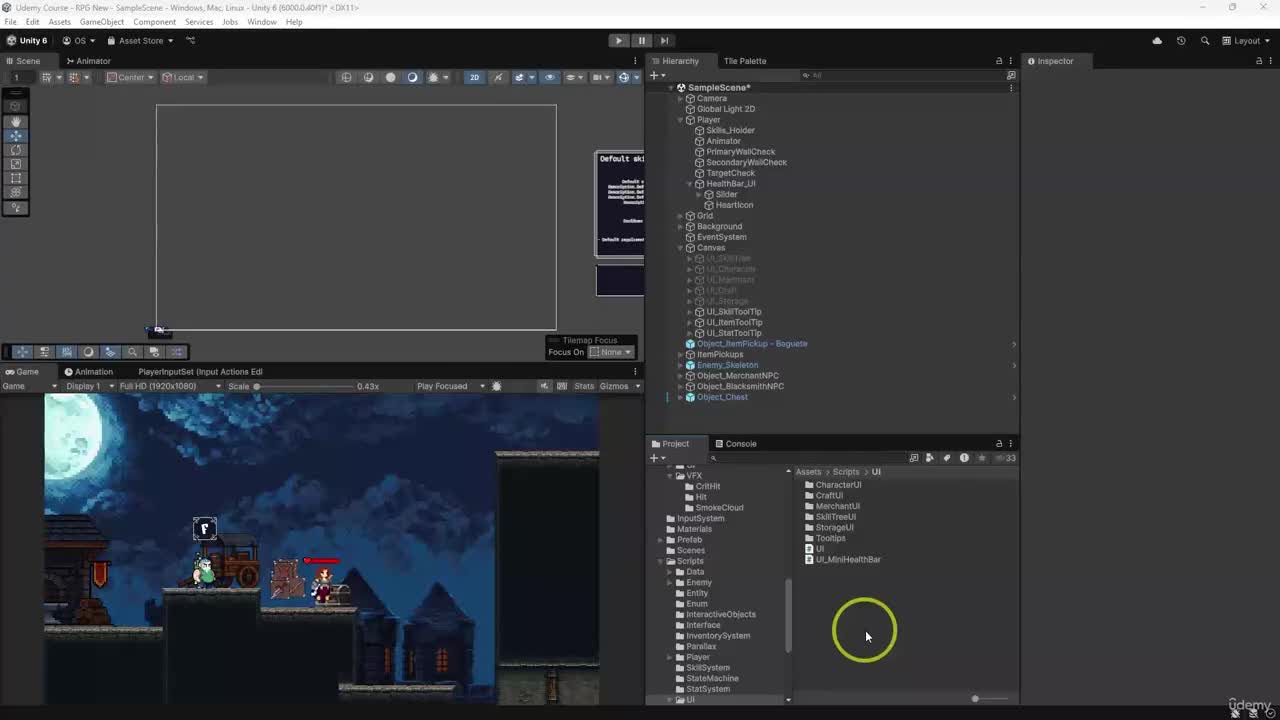Click Favorites star icon in Project panel
The width and height of the screenshot is (1280, 720).
click(981, 458)
